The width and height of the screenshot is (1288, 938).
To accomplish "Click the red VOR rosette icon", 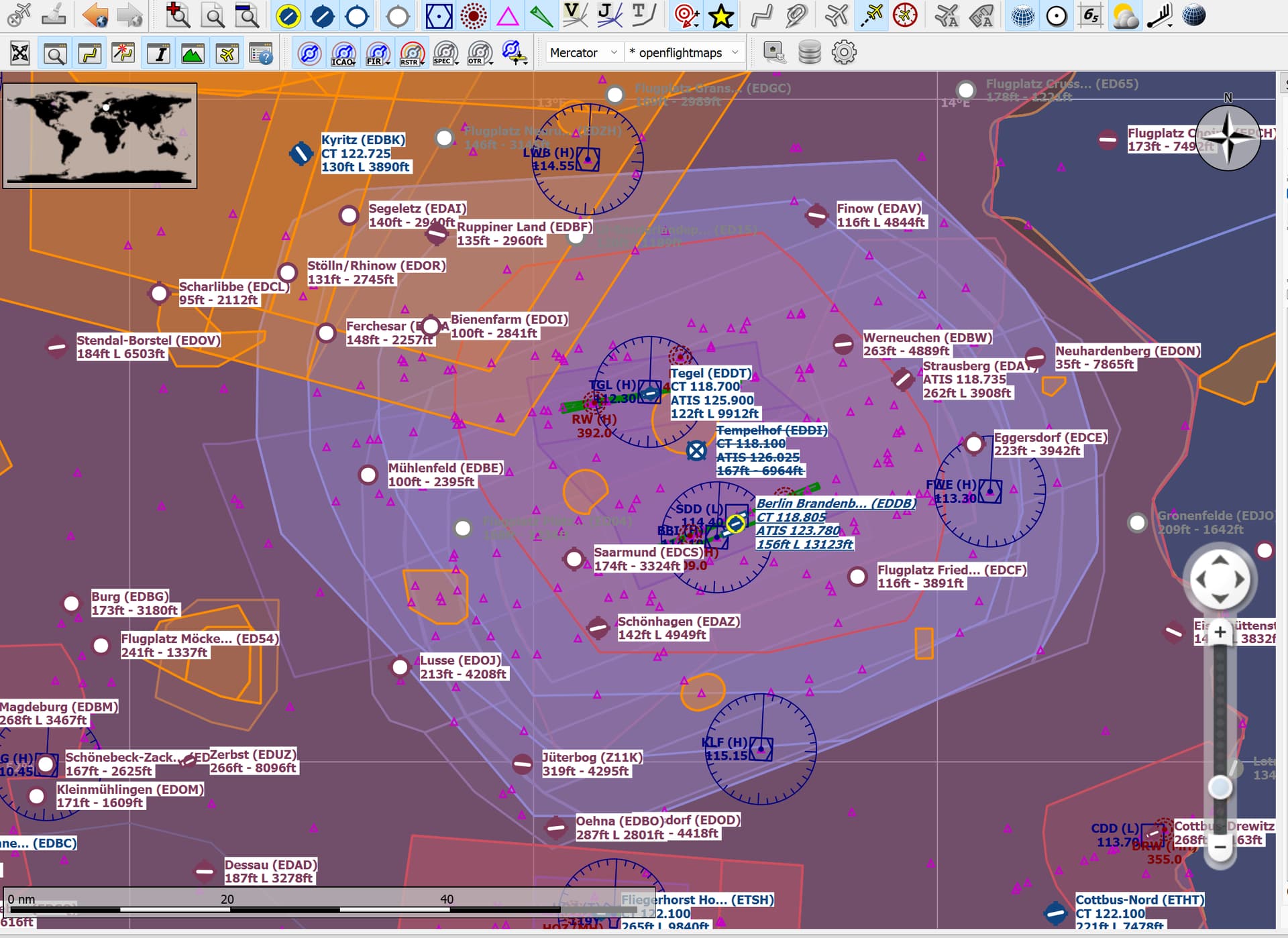I will pyautogui.click(x=474, y=15).
